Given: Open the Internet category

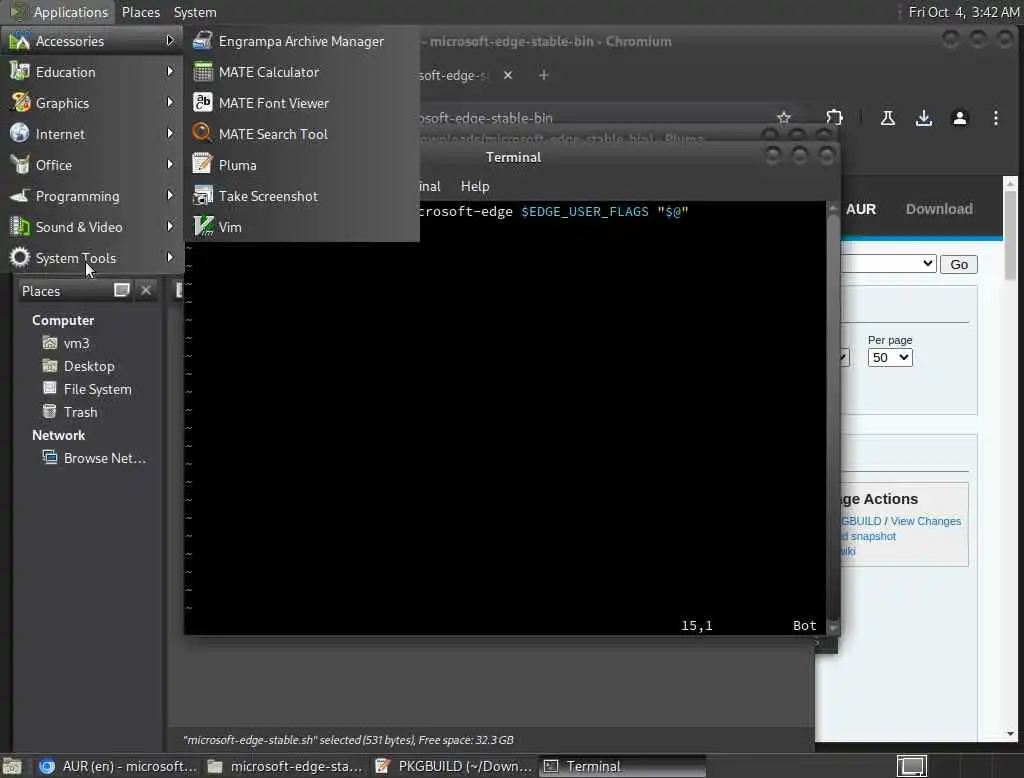Looking at the screenshot, I should (91, 134).
